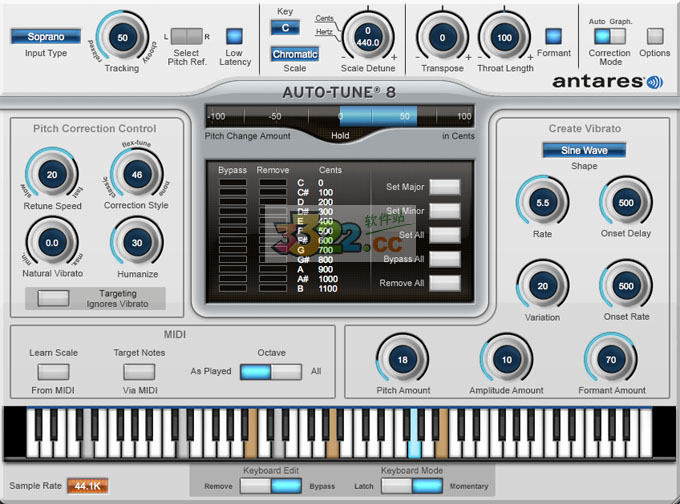Click the Retune Speed knob
This screenshot has height=504, width=680.
[x=52, y=174]
